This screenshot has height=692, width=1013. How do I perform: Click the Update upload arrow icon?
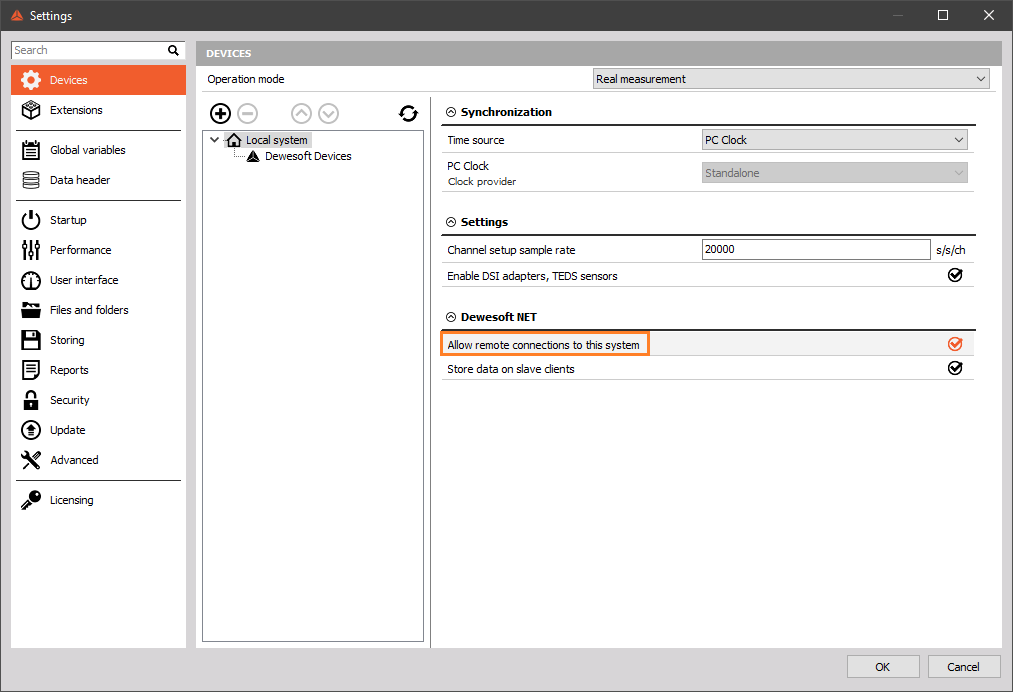(30, 430)
